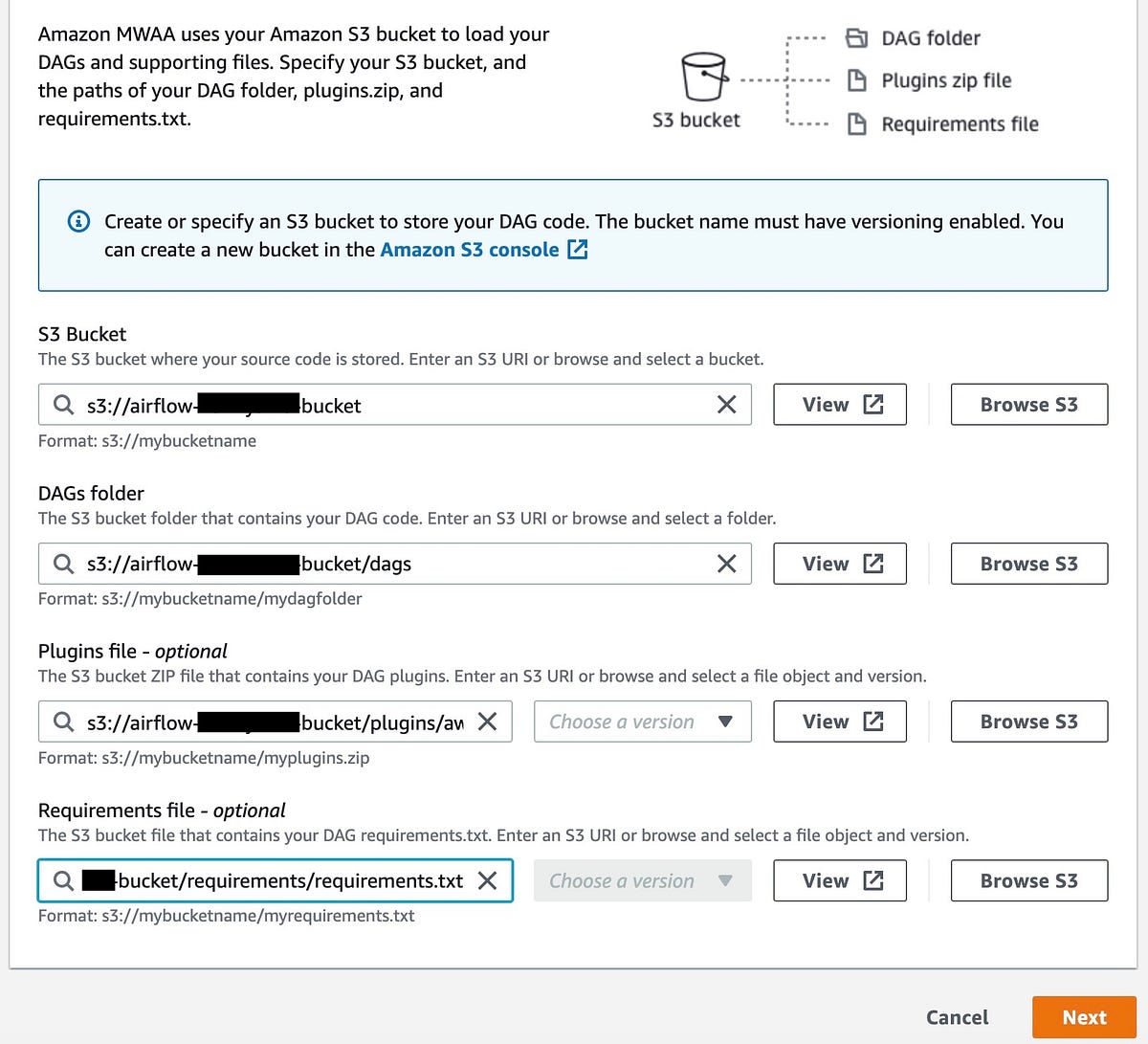
Task: Click the DAG folder icon in the diagram
Action: [856, 37]
